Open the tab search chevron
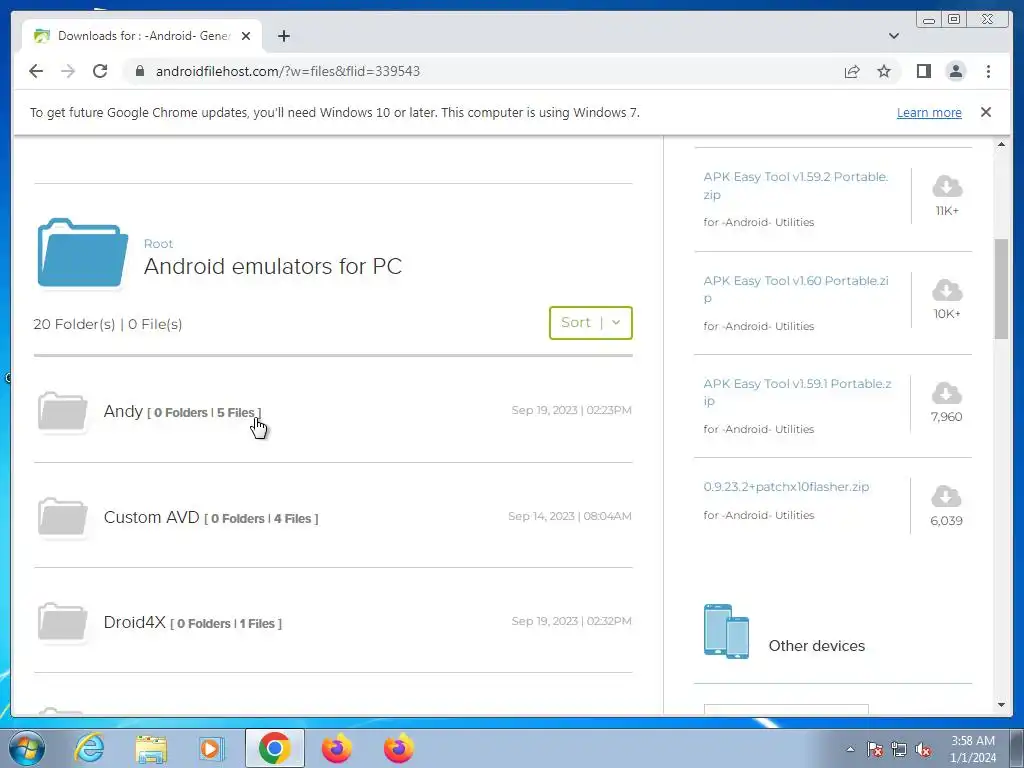The height and width of the screenshot is (768, 1024). click(894, 36)
